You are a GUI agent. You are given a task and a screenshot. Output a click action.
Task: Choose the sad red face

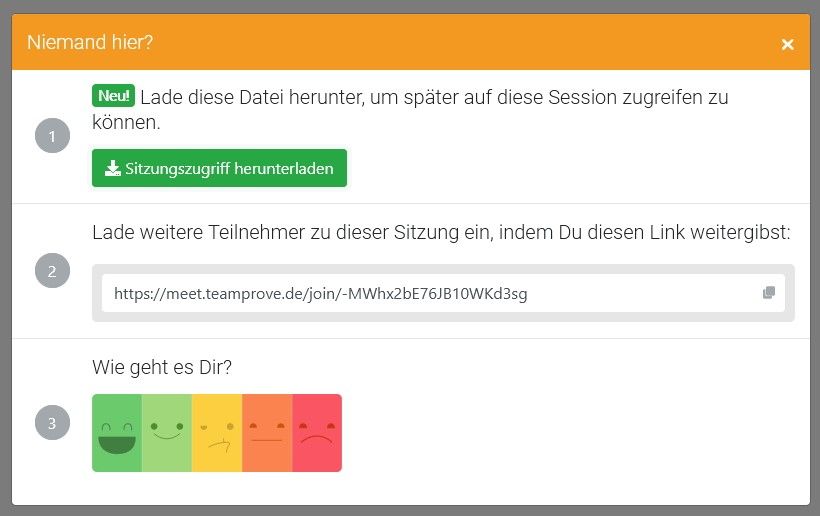pyautogui.click(x=317, y=433)
